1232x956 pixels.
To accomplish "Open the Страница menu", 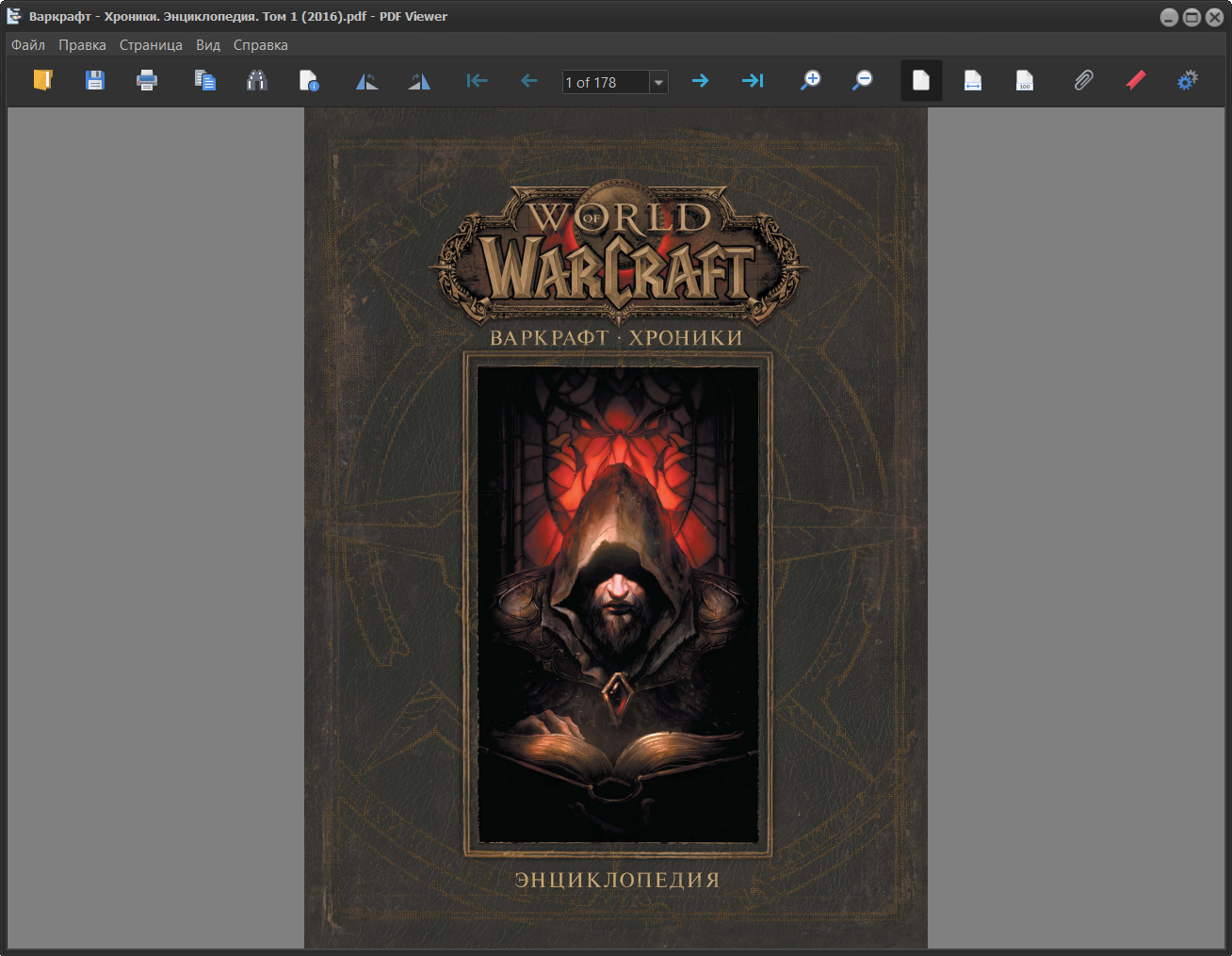I will click(151, 45).
